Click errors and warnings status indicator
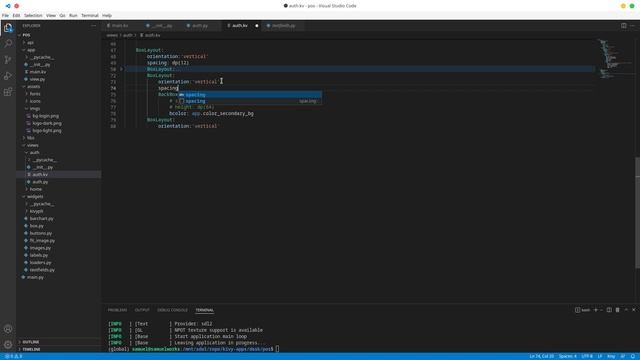 [x=14, y=356]
